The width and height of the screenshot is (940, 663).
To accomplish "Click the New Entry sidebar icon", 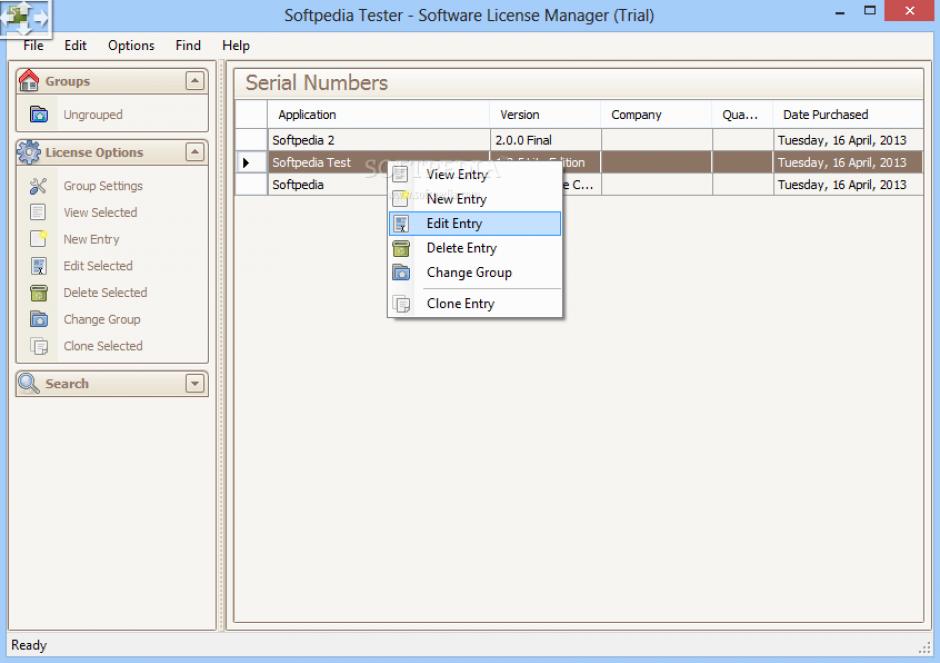I will pos(38,239).
